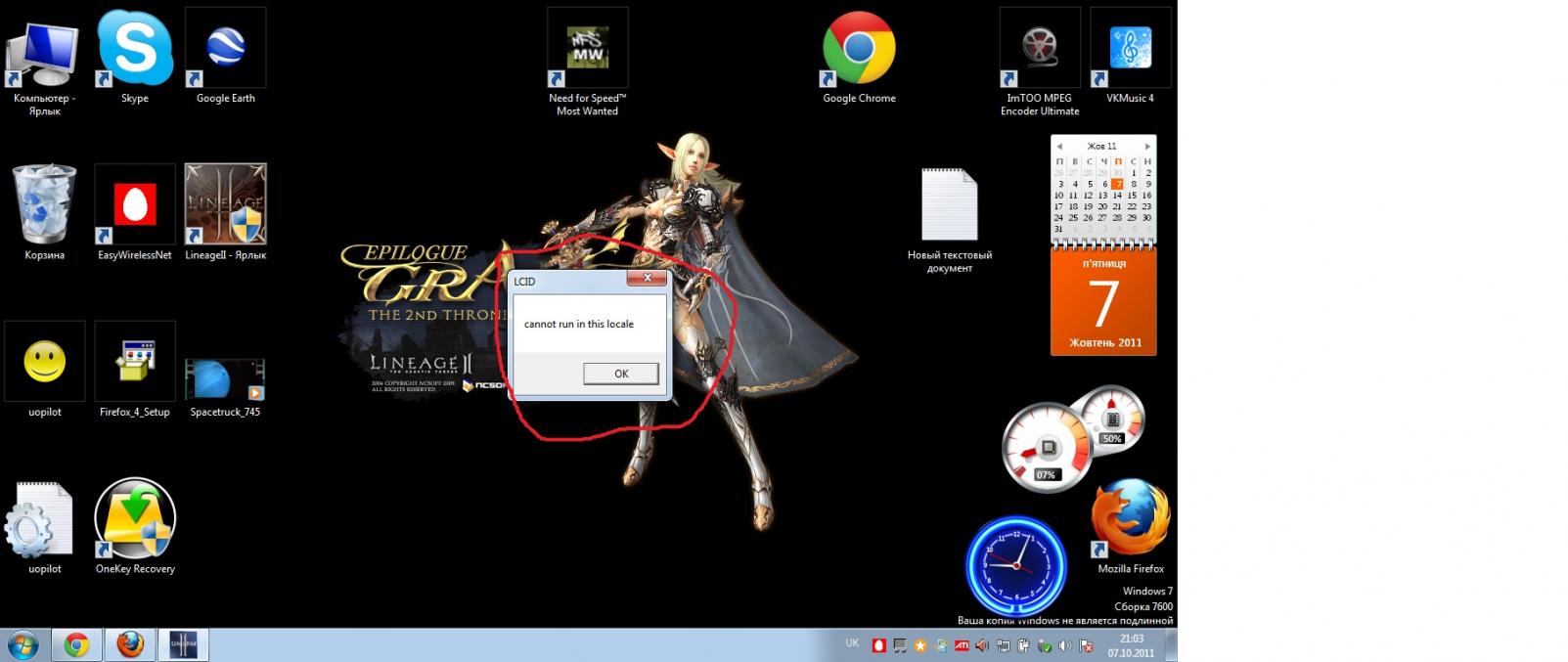Click the memory meter dial showing 50%
This screenshot has height=662, width=1568.
coord(1111,419)
